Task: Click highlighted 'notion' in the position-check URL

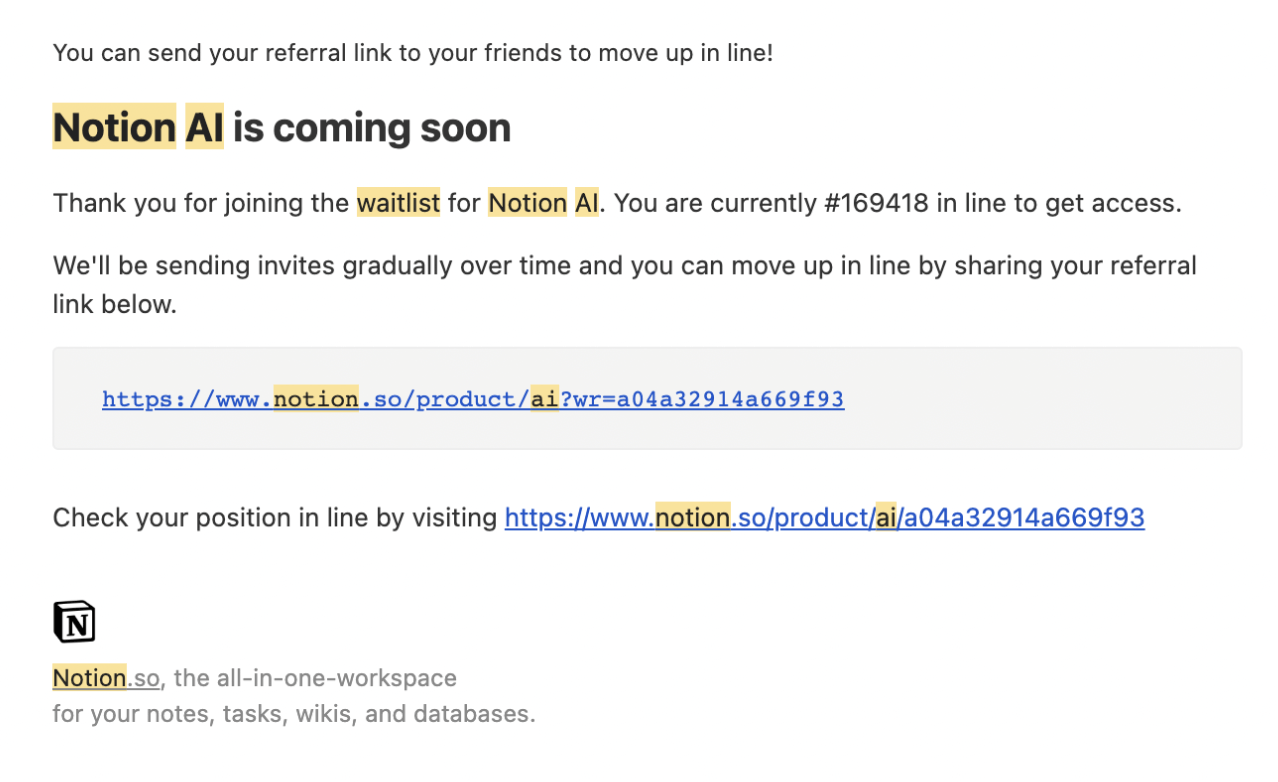Action: (692, 518)
